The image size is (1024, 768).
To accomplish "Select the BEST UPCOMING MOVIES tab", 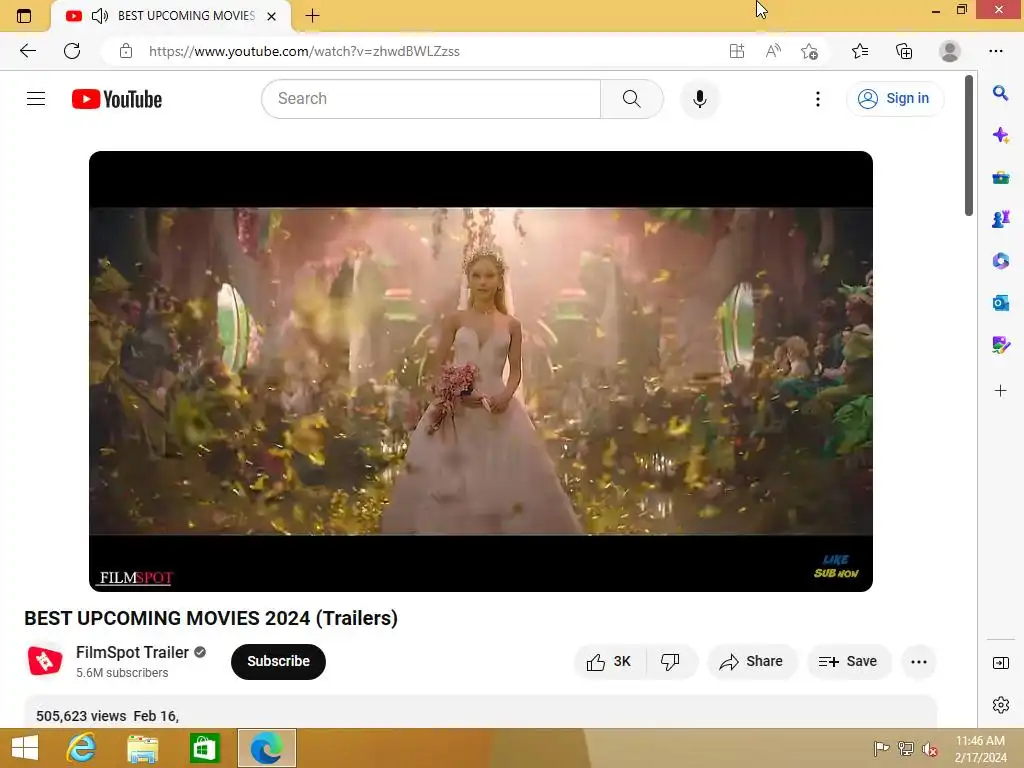I will pos(172,16).
